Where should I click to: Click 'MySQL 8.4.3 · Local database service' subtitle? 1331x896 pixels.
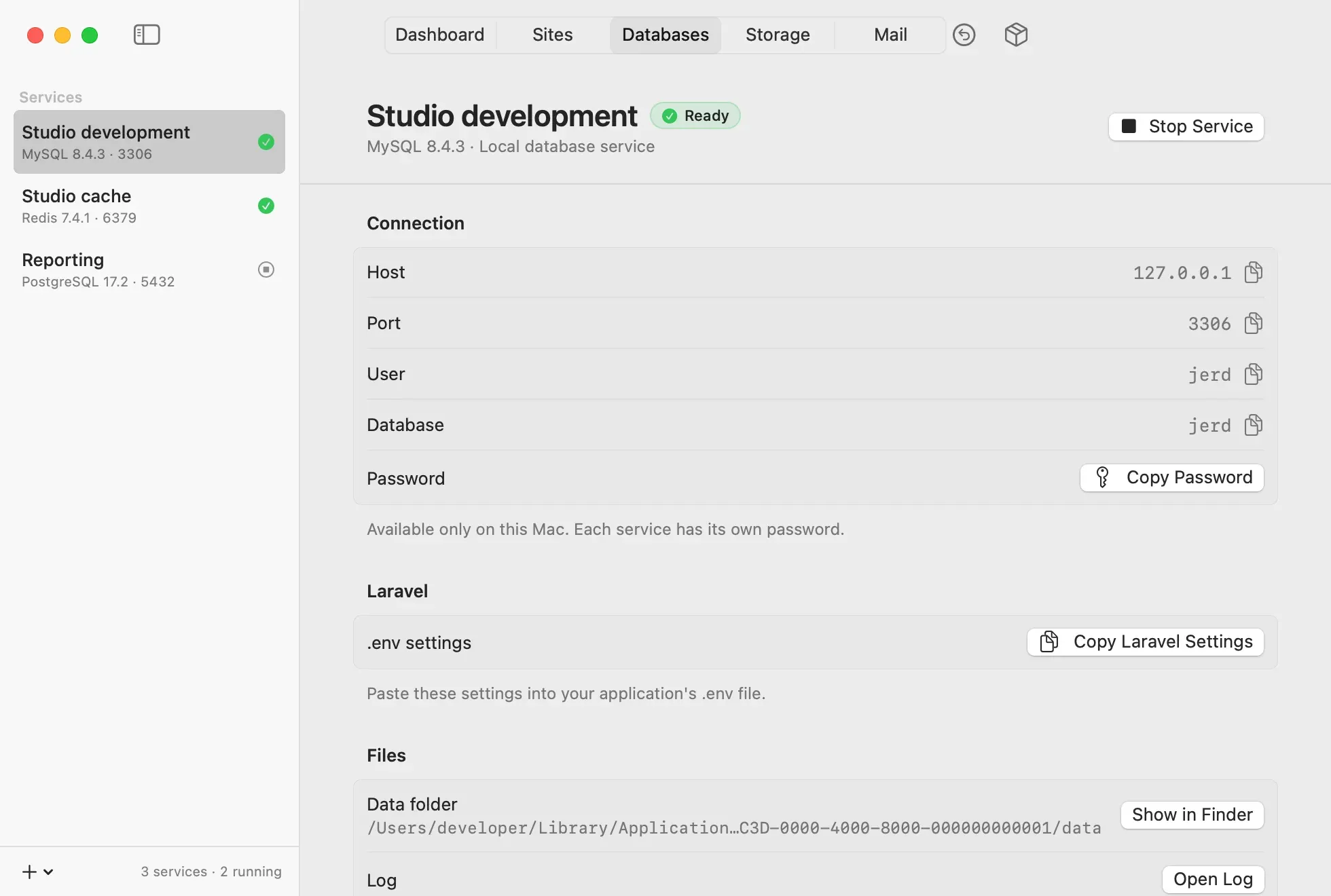[511, 147]
